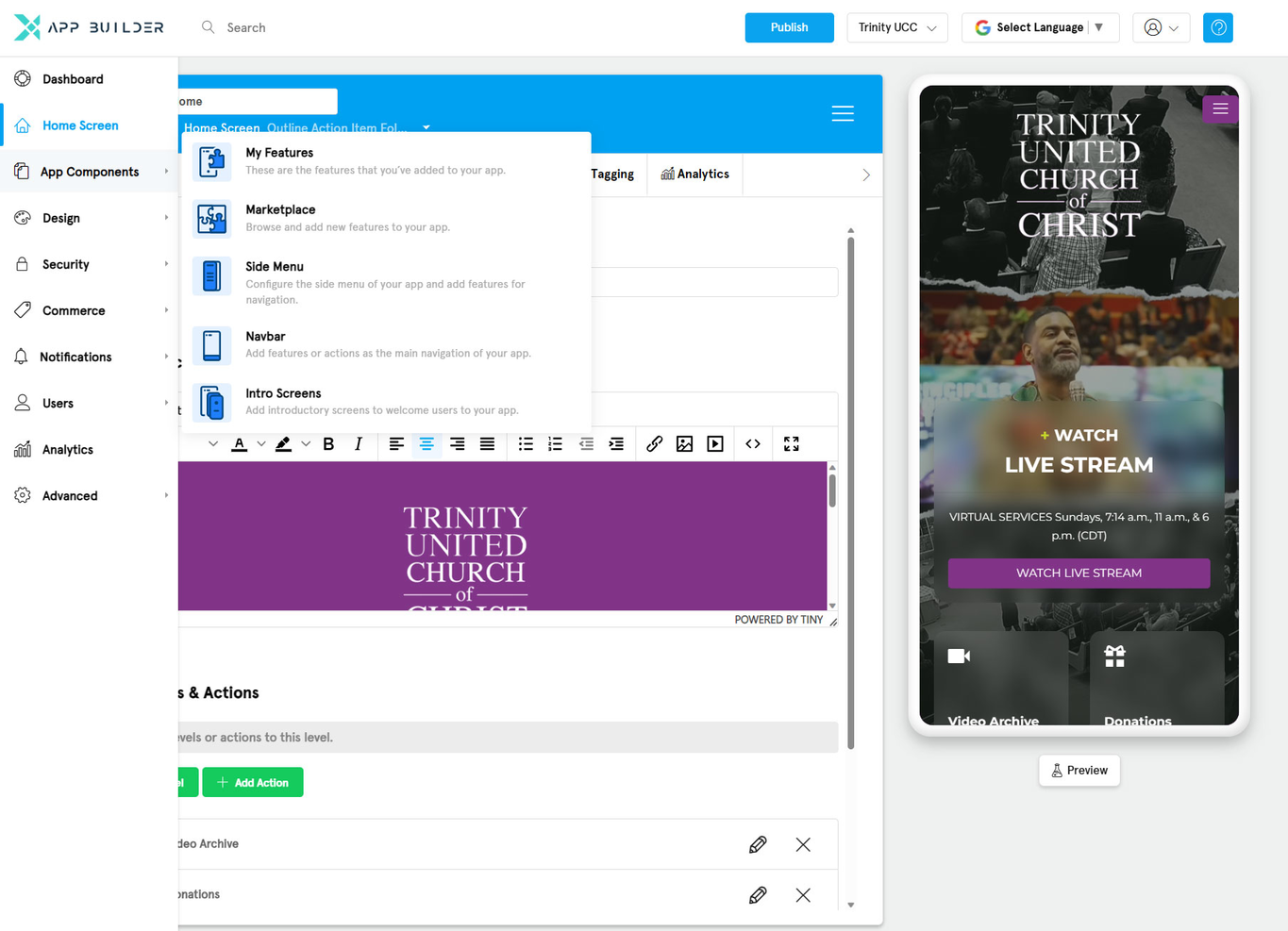Open the source code view
Viewport: 1288px width, 931px height.
[753, 444]
